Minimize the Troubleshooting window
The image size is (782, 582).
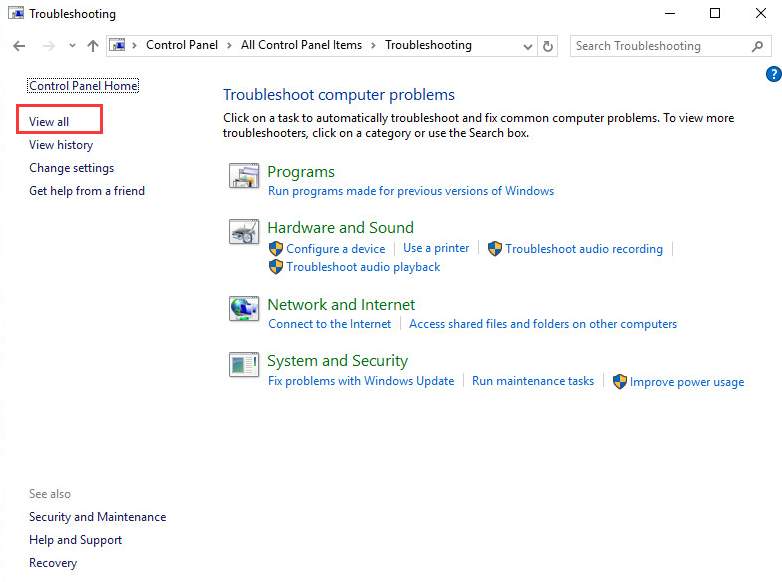[x=670, y=13]
